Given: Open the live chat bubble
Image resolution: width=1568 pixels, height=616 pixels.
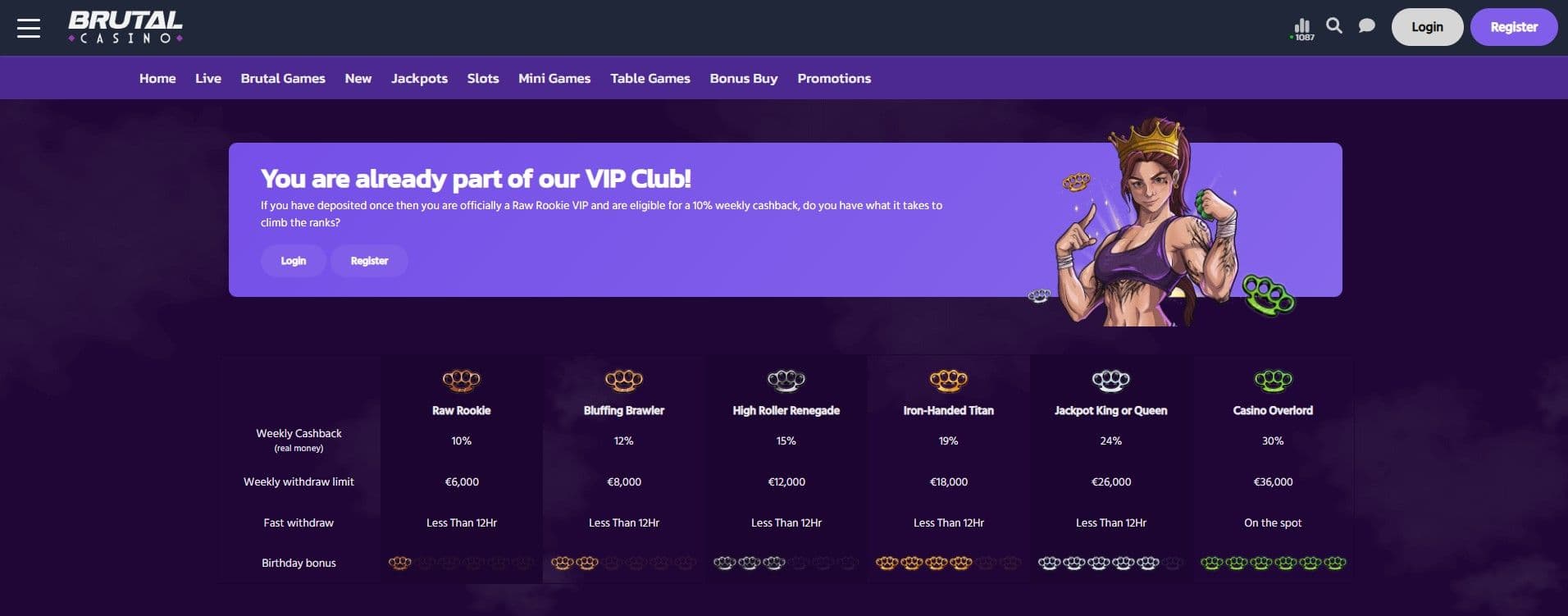Looking at the screenshot, I should 1366,25.
